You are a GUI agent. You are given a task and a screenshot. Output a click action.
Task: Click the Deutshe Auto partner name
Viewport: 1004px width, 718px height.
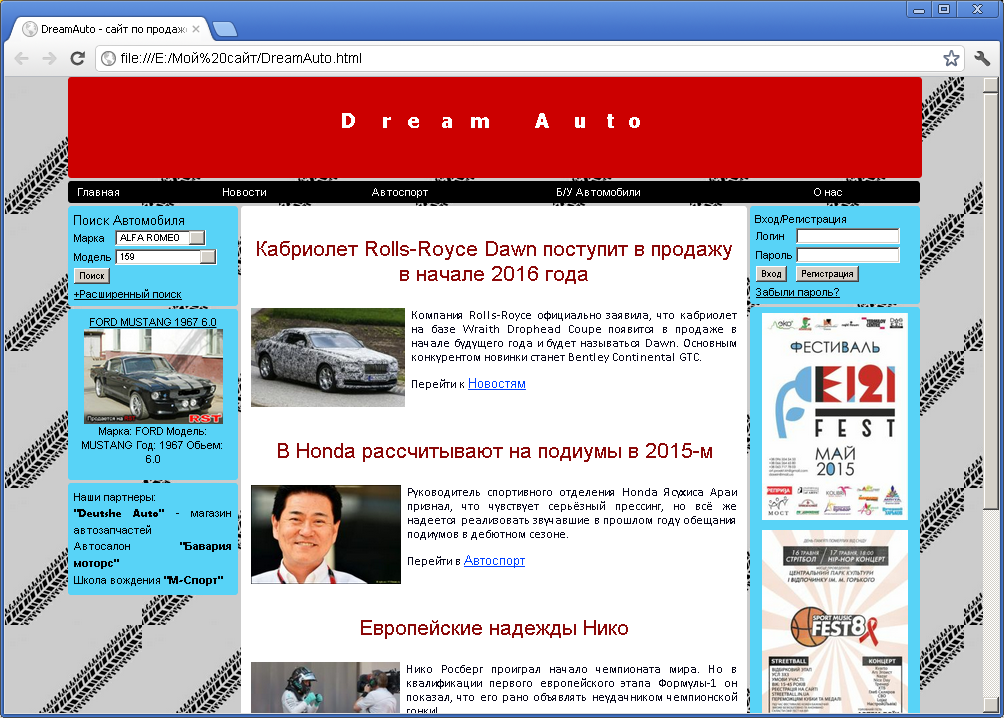[x=119, y=513]
